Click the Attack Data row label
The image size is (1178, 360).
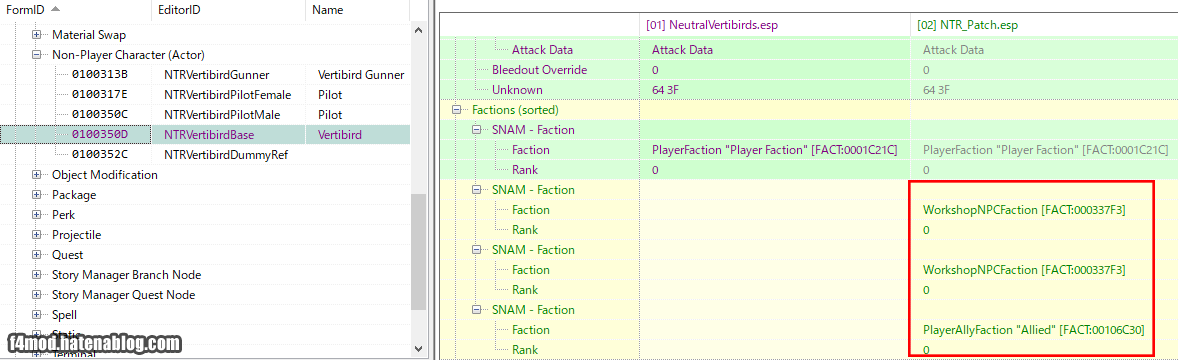pyautogui.click(x=542, y=50)
